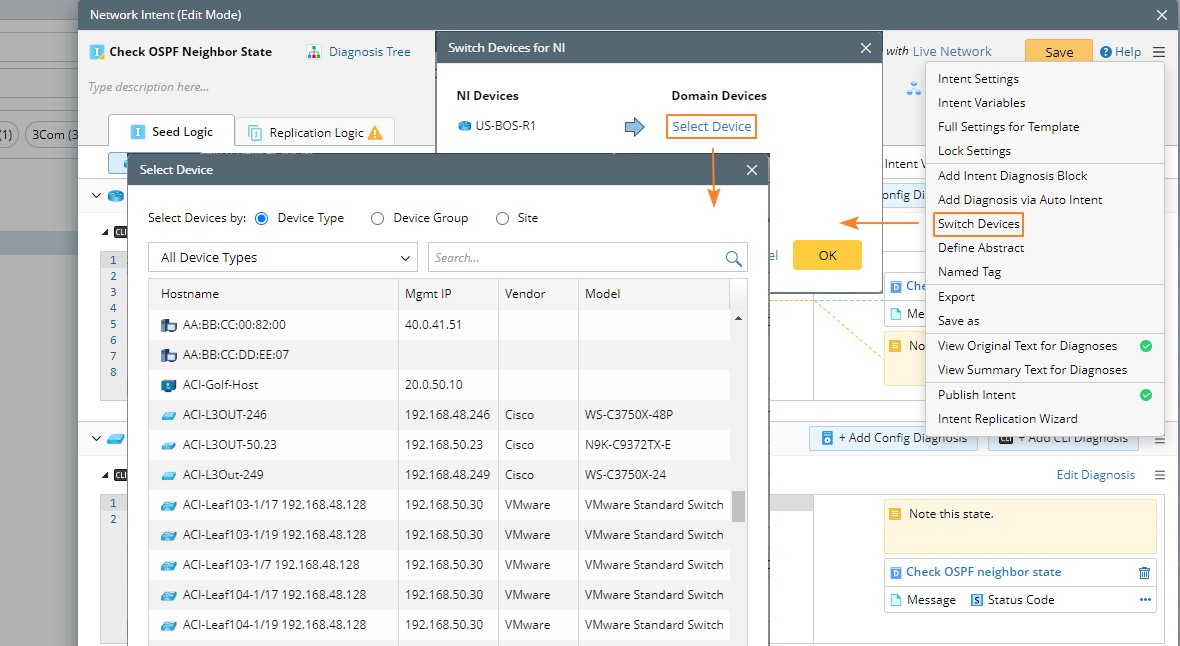Click the Select Device link

[711, 127]
